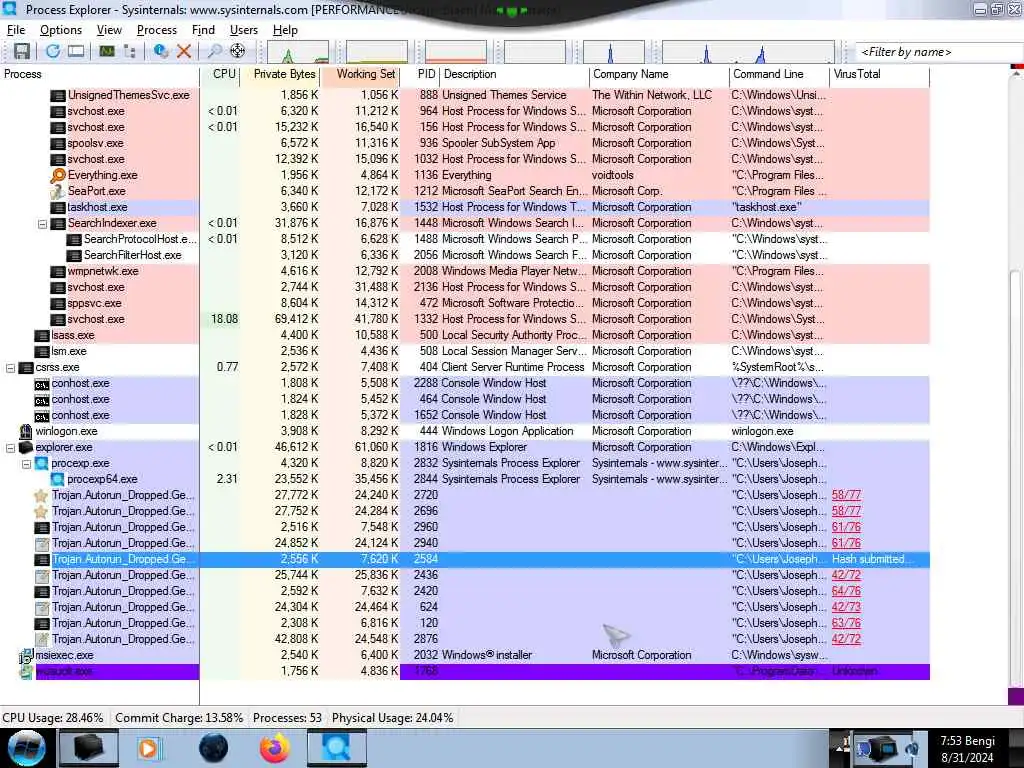1024x768 pixels.
Task: Open the Help menu
Action: pos(285,30)
